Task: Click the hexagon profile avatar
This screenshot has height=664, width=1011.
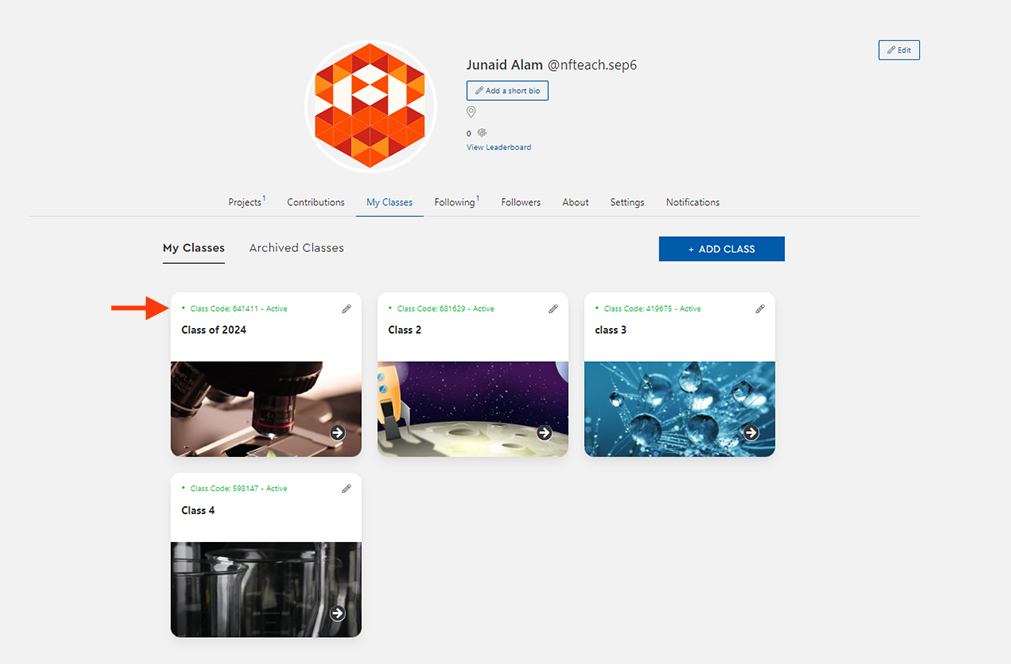Action: (x=370, y=106)
